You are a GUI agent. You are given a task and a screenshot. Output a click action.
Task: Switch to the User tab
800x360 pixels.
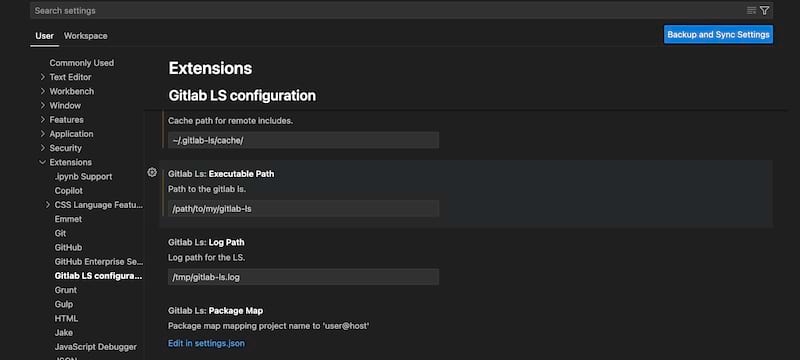point(44,36)
